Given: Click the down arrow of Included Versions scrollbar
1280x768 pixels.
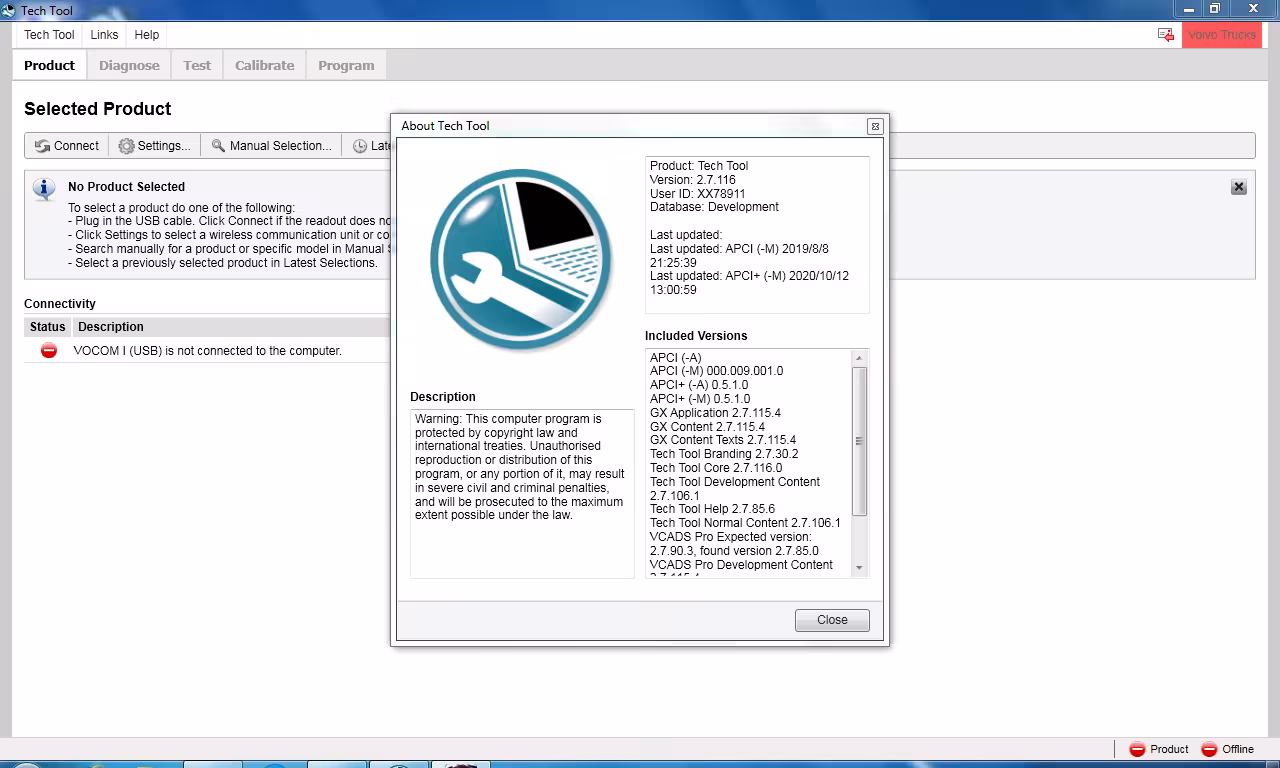Looking at the screenshot, I should [859, 567].
